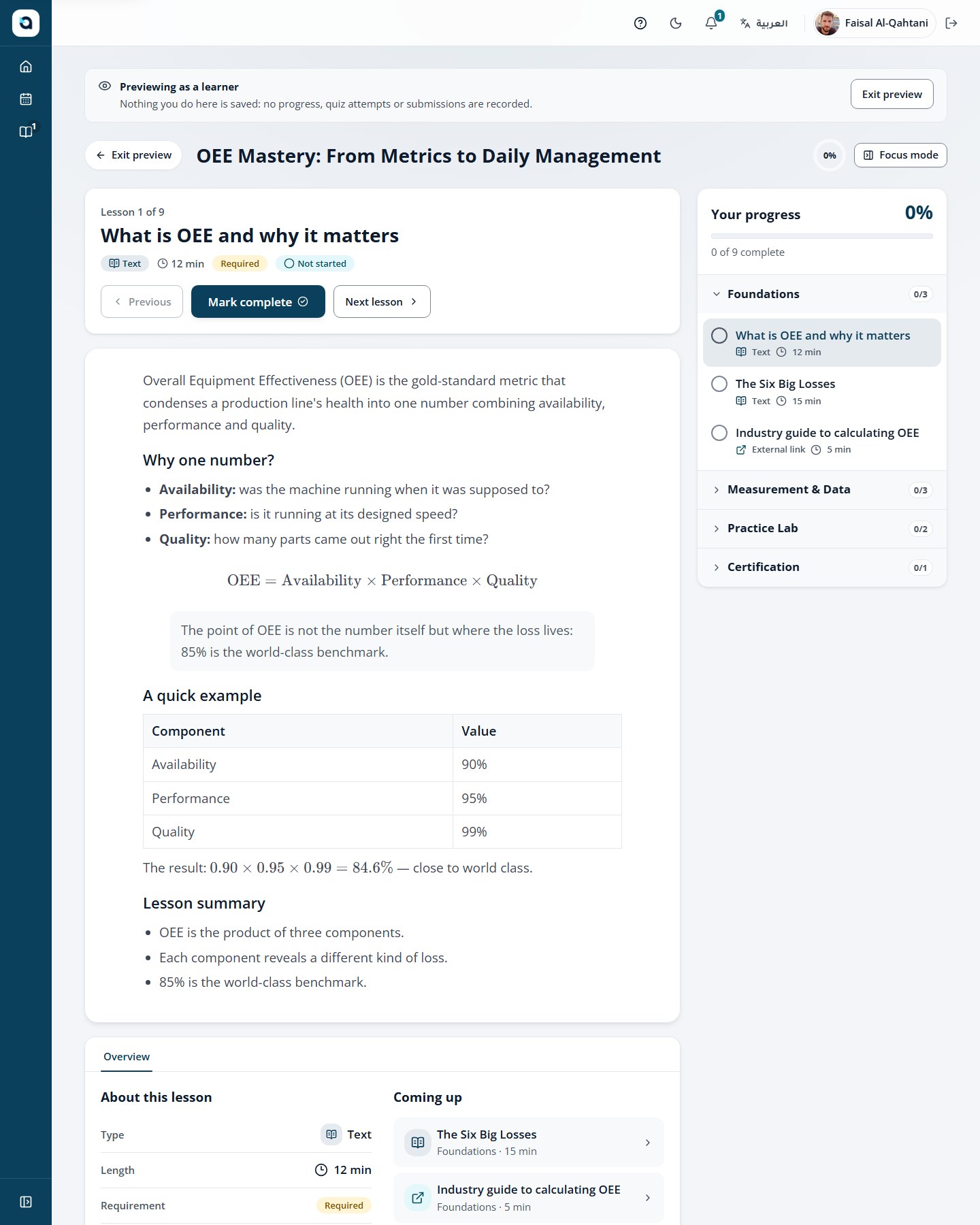Click the 0/3 count badge for Foundations
Viewport: 980px width, 1225px height.
click(x=920, y=294)
